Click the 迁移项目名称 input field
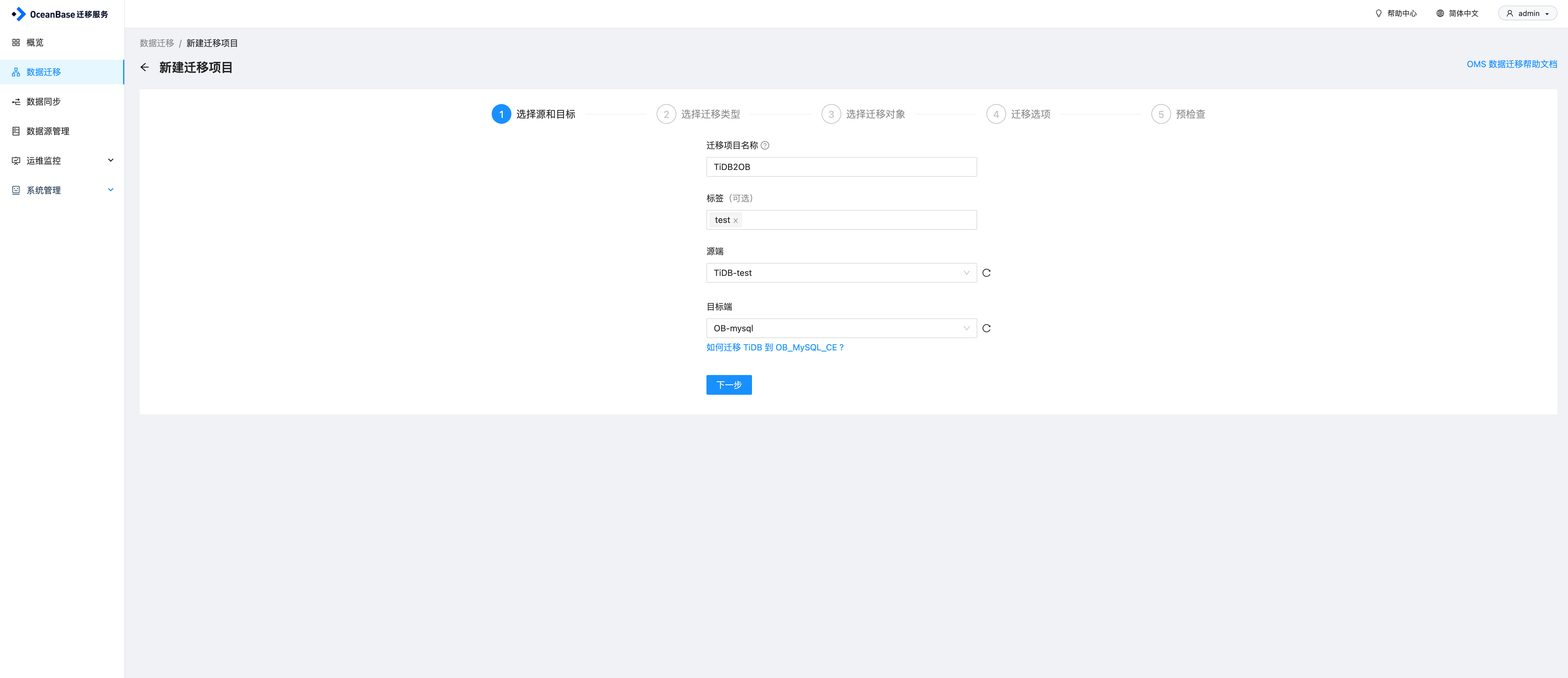The width and height of the screenshot is (1568, 678). [x=841, y=167]
